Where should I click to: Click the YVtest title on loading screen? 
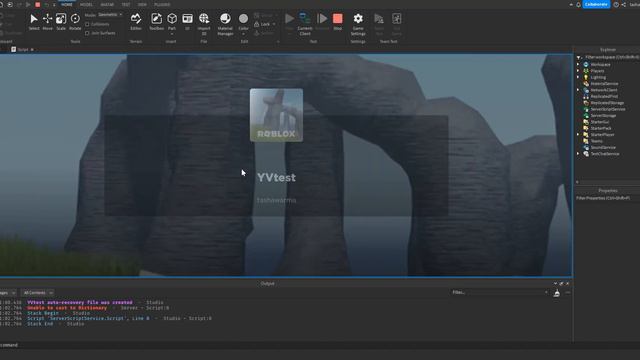276,178
